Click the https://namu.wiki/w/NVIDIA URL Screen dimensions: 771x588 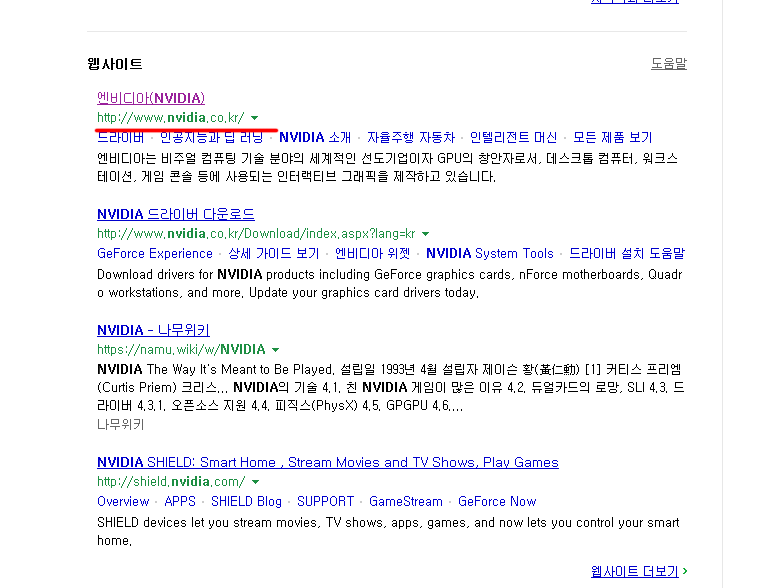click(x=181, y=350)
